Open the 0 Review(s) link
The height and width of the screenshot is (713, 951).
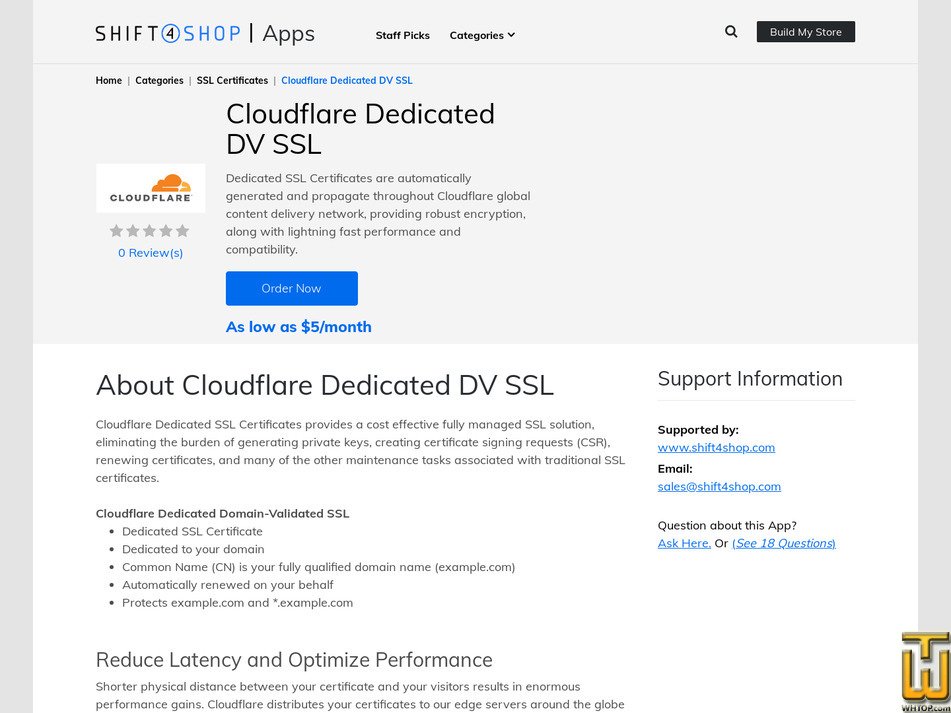(x=150, y=253)
